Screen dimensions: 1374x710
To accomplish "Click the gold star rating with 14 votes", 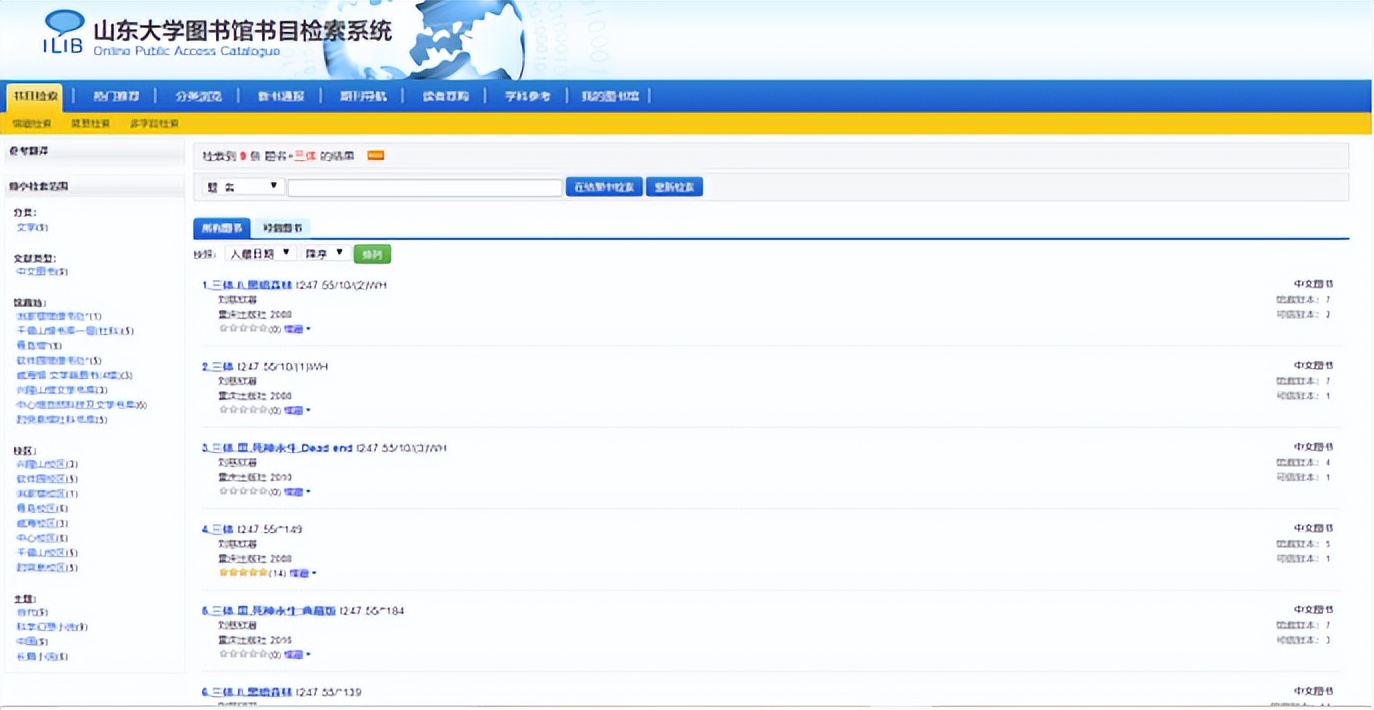I will tap(243, 573).
